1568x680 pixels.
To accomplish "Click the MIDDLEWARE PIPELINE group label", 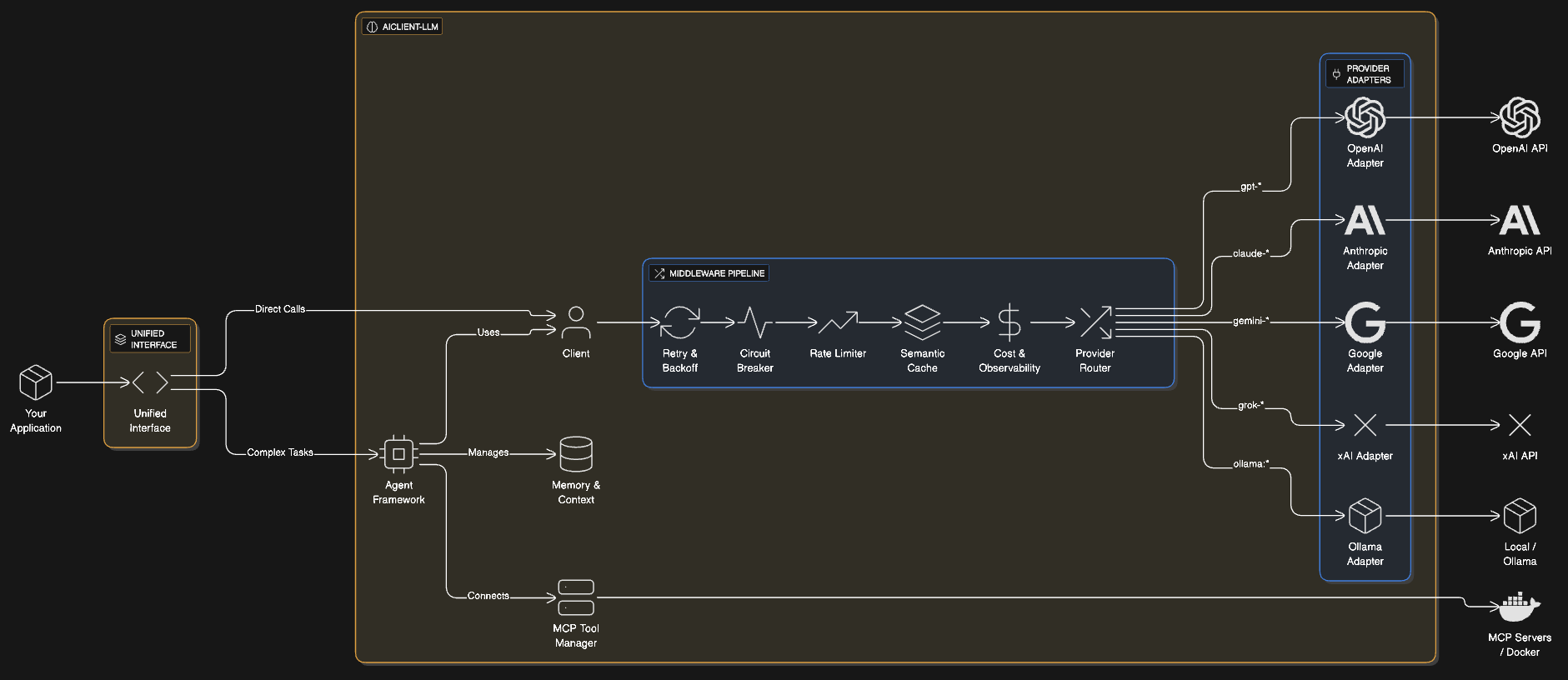I will point(709,273).
